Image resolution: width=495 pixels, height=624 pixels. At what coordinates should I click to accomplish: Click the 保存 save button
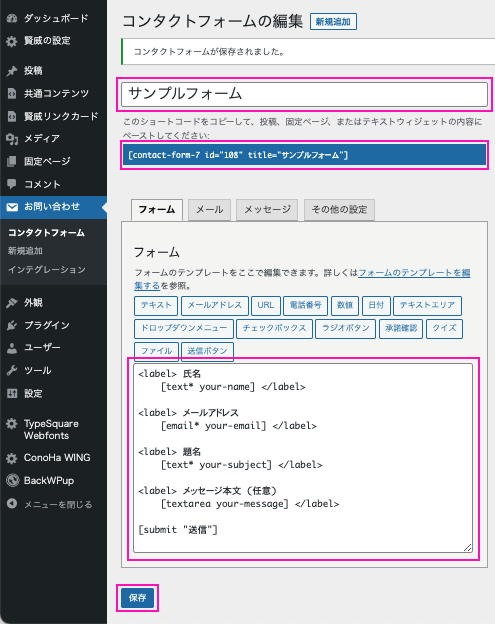tap(137, 598)
